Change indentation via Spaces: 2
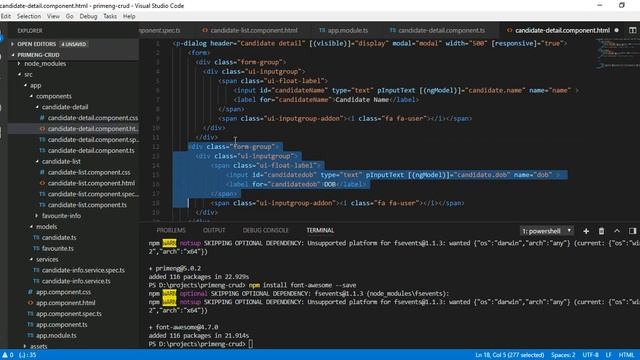Image resolution: width=640 pixels, height=360 pixels. pyautogui.click(x=563, y=355)
